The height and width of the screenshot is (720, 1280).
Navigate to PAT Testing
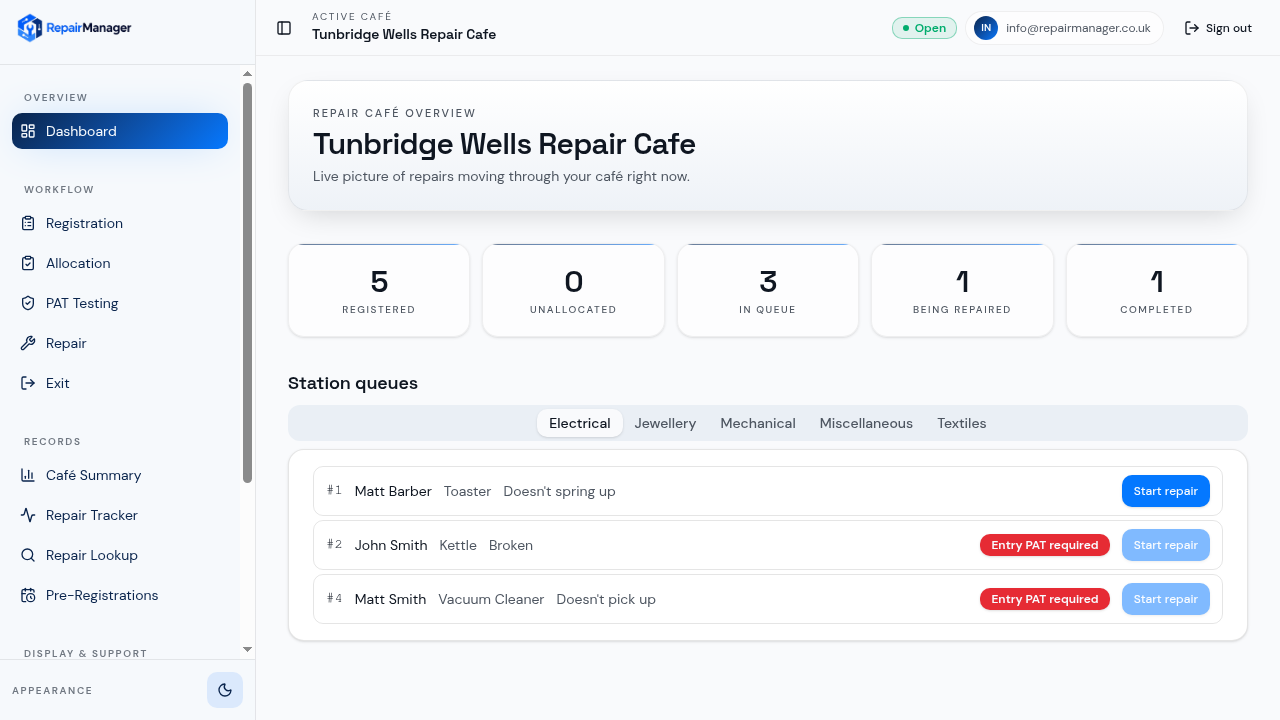tap(120, 303)
